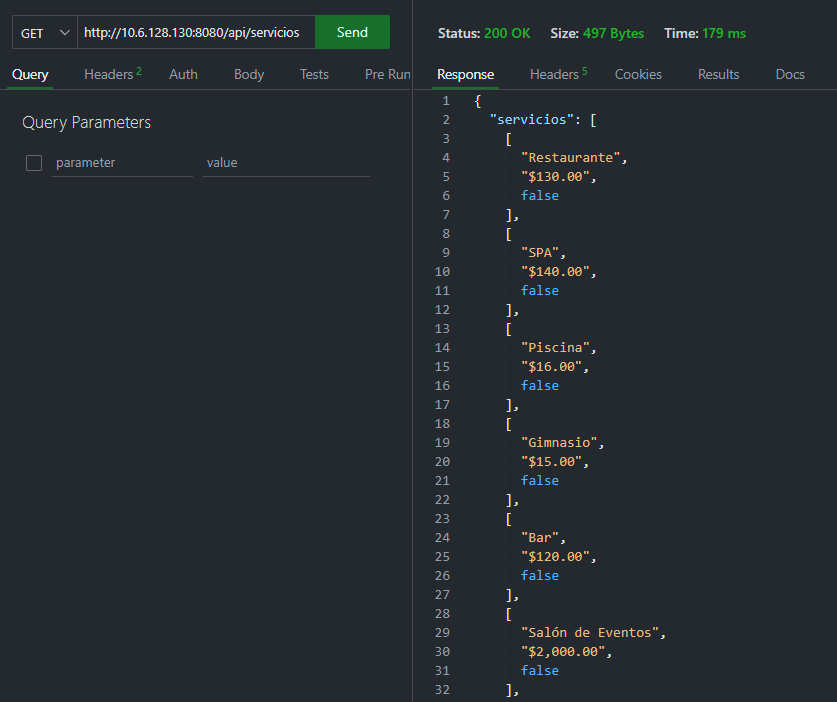The image size is (837, 702).
Task: Open the response Headers tab
Action: pos(558,74)
